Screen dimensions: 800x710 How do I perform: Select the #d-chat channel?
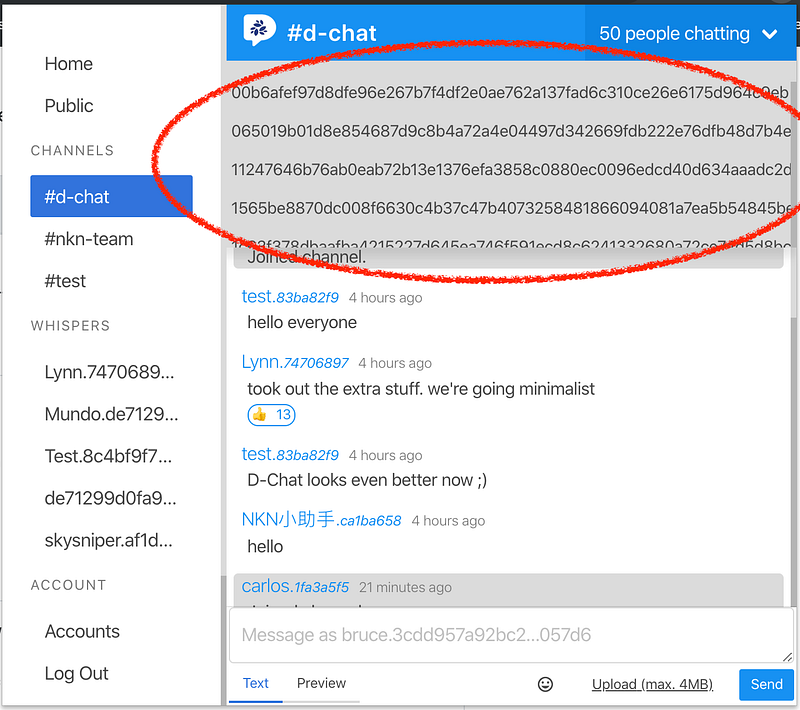click(x=111, y=196)
